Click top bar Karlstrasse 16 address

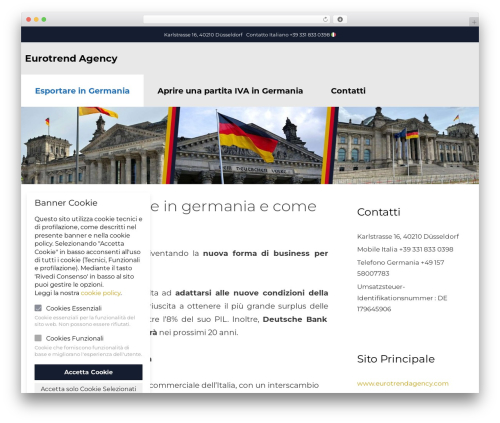tap(203, 35)
